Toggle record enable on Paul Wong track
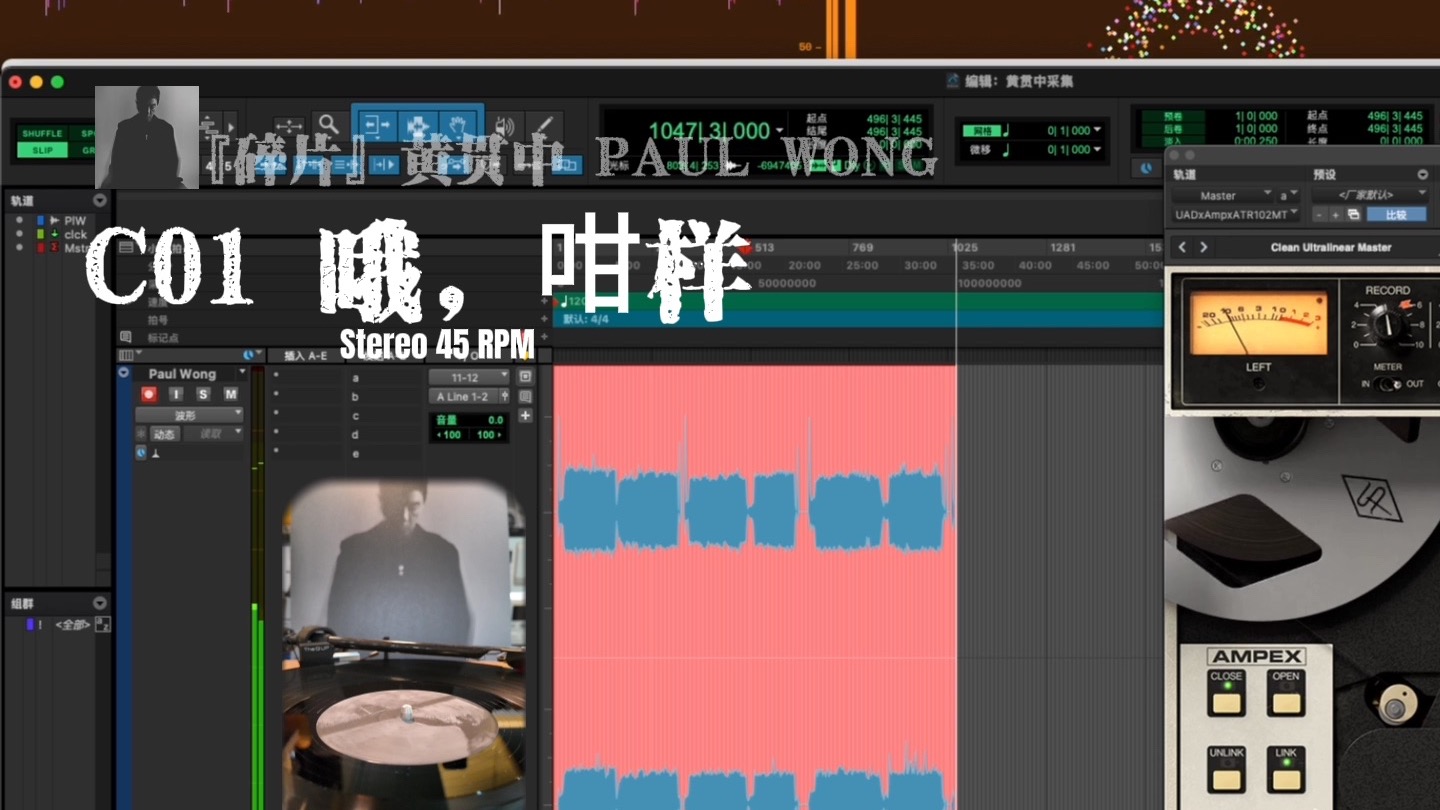This screenshot has width=1440, height=810. (x=148, y=394)
